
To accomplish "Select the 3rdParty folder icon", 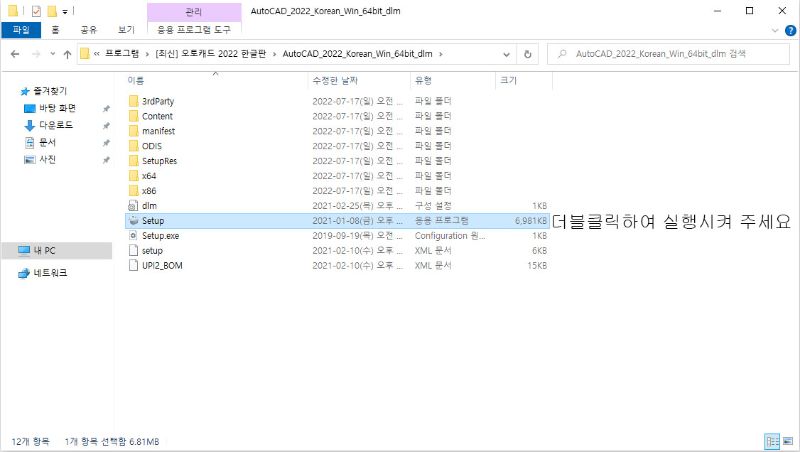I will [x=135, y=101].
